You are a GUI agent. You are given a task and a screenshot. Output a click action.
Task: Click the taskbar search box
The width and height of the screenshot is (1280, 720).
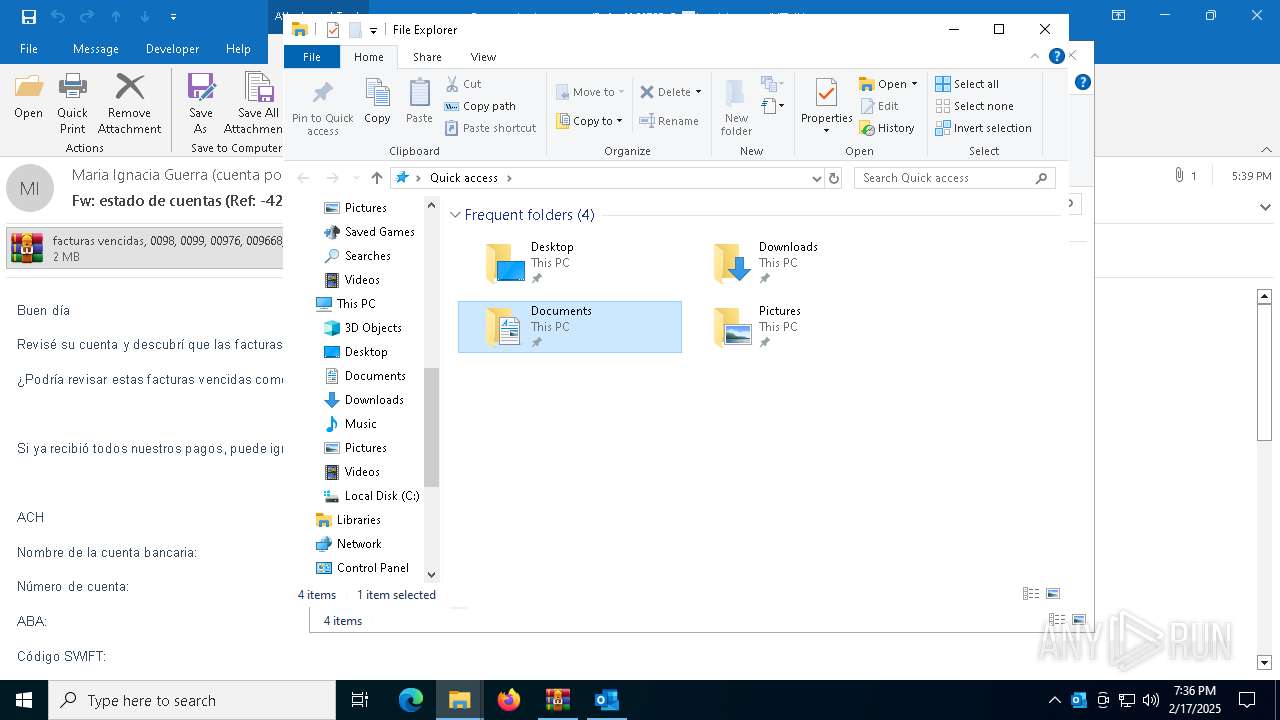[192, 700]
